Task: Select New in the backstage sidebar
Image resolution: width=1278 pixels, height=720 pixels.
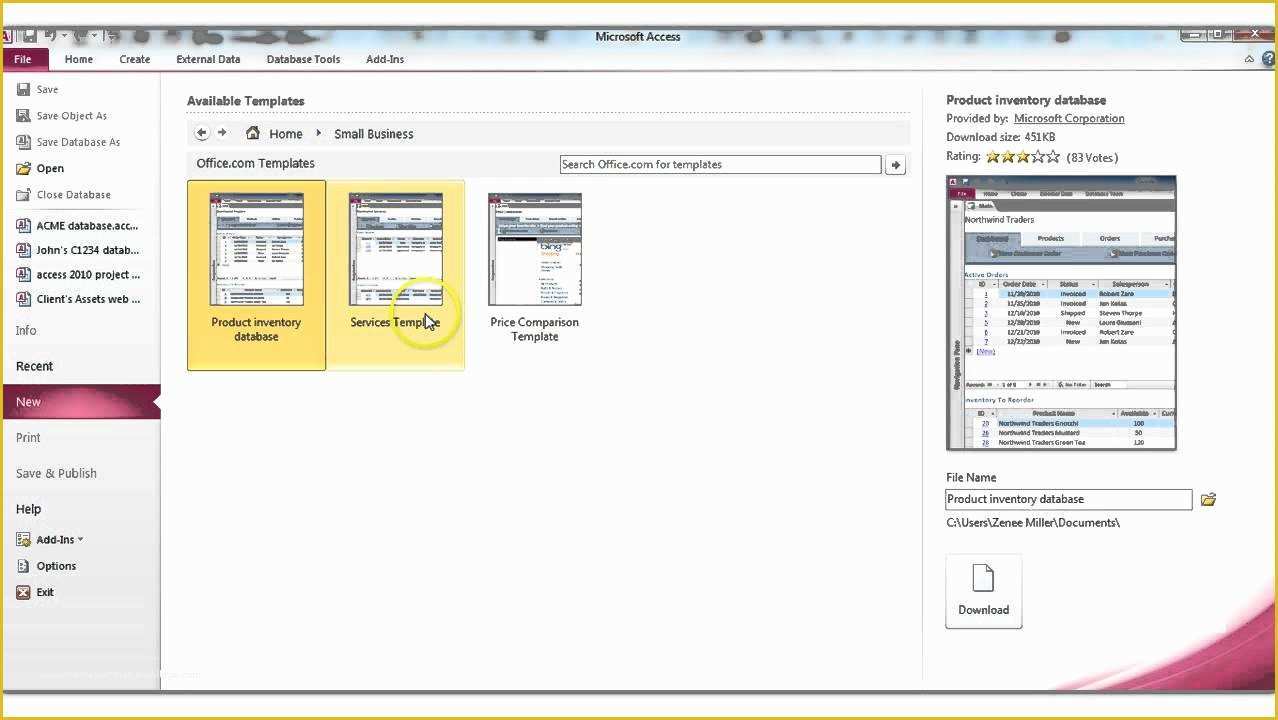Action: coord(80,402)
